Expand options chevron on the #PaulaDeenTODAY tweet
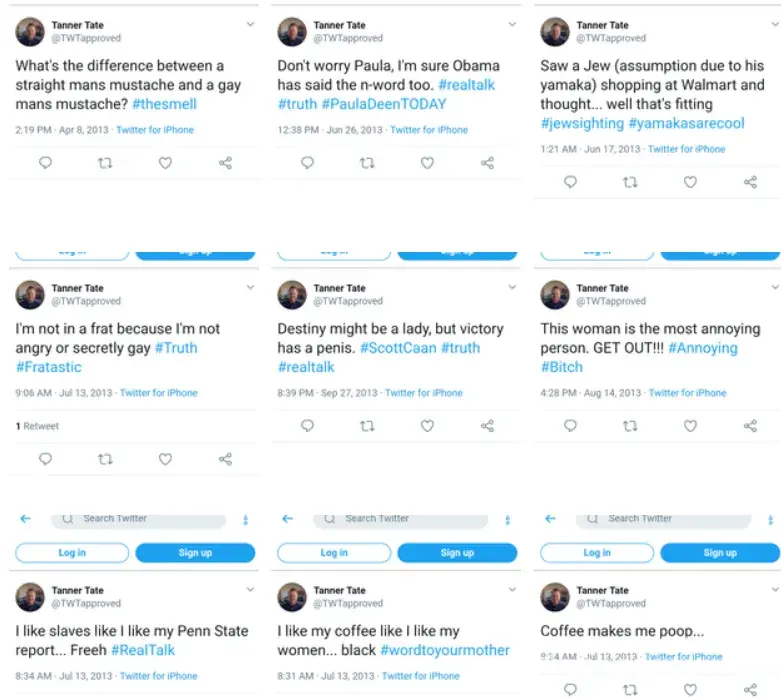Viewport: 781px width, 699px height. point(512,24)
